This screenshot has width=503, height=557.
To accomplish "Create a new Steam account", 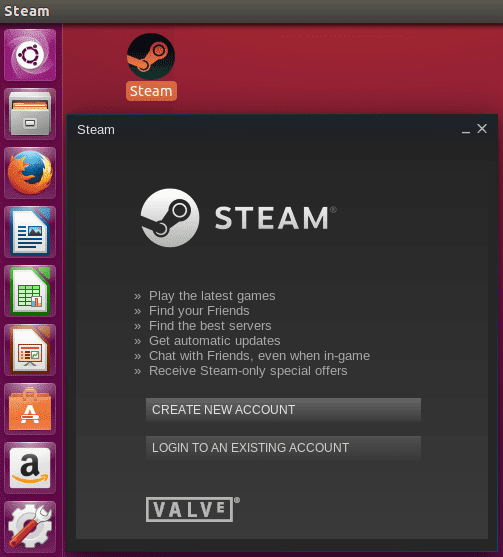I will pyautogui.click(x=283, y=410).
